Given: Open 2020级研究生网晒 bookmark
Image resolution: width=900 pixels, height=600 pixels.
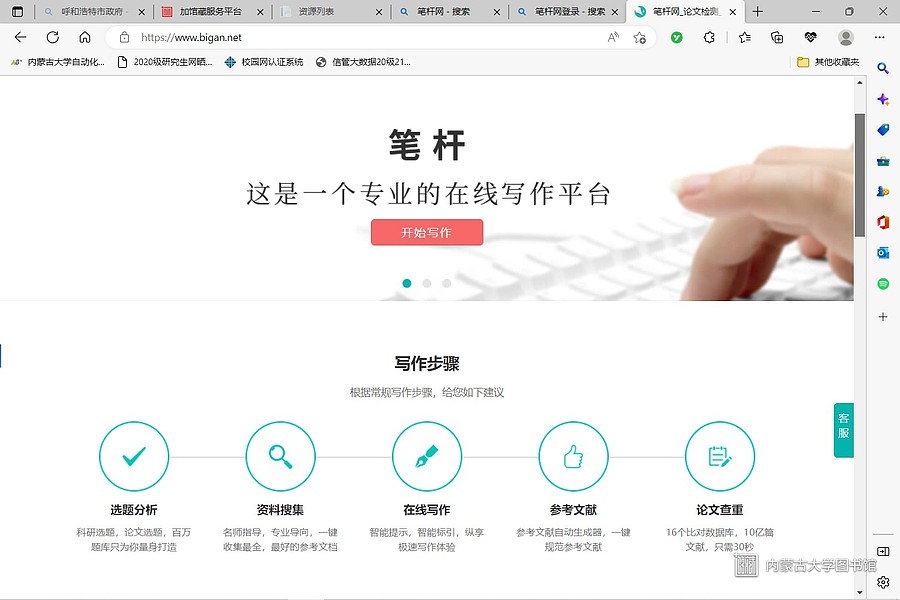Looking at the screenshot, I should [x=165, y=62].
